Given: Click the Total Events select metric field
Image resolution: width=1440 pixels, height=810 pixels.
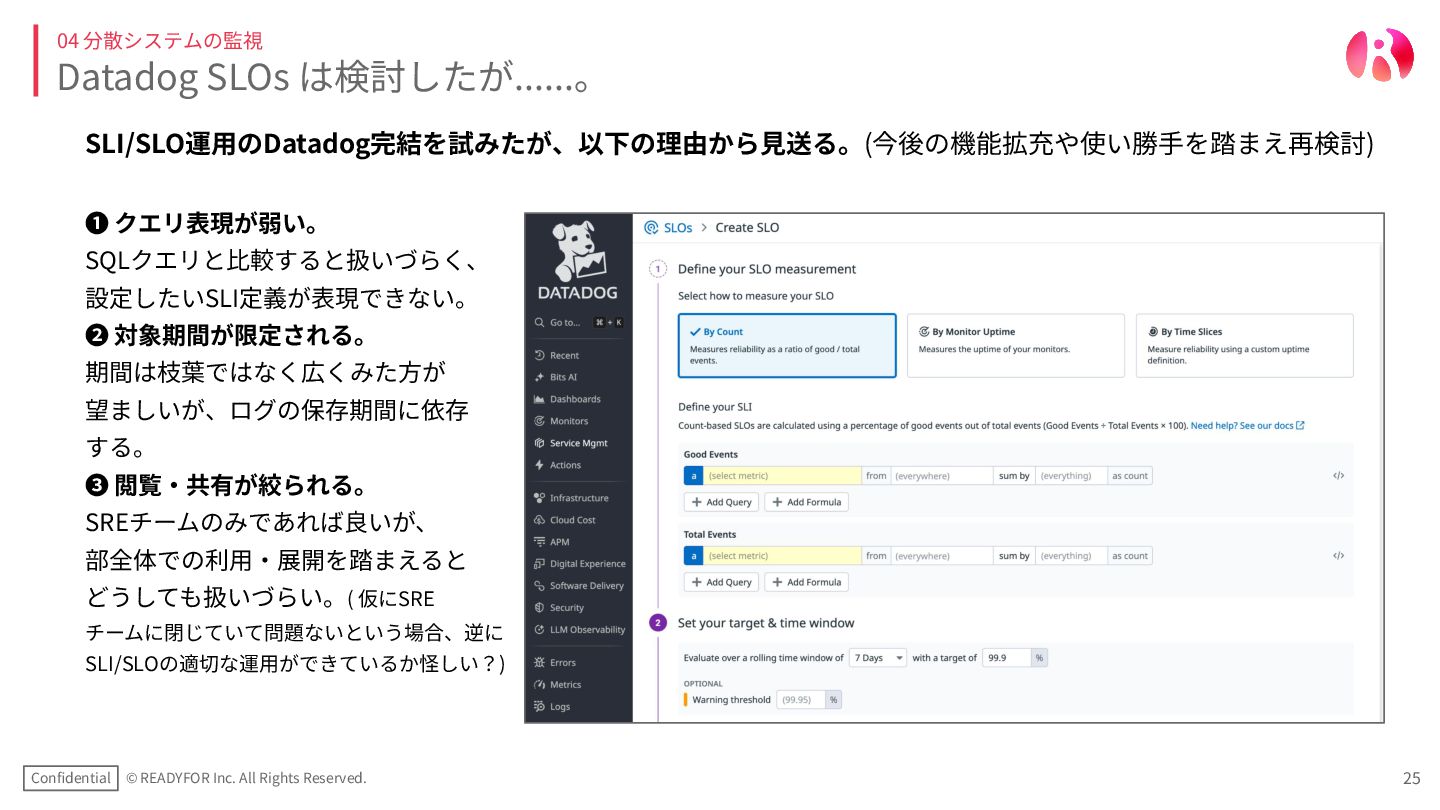Looking at the screenshot, I should (783, 556).
